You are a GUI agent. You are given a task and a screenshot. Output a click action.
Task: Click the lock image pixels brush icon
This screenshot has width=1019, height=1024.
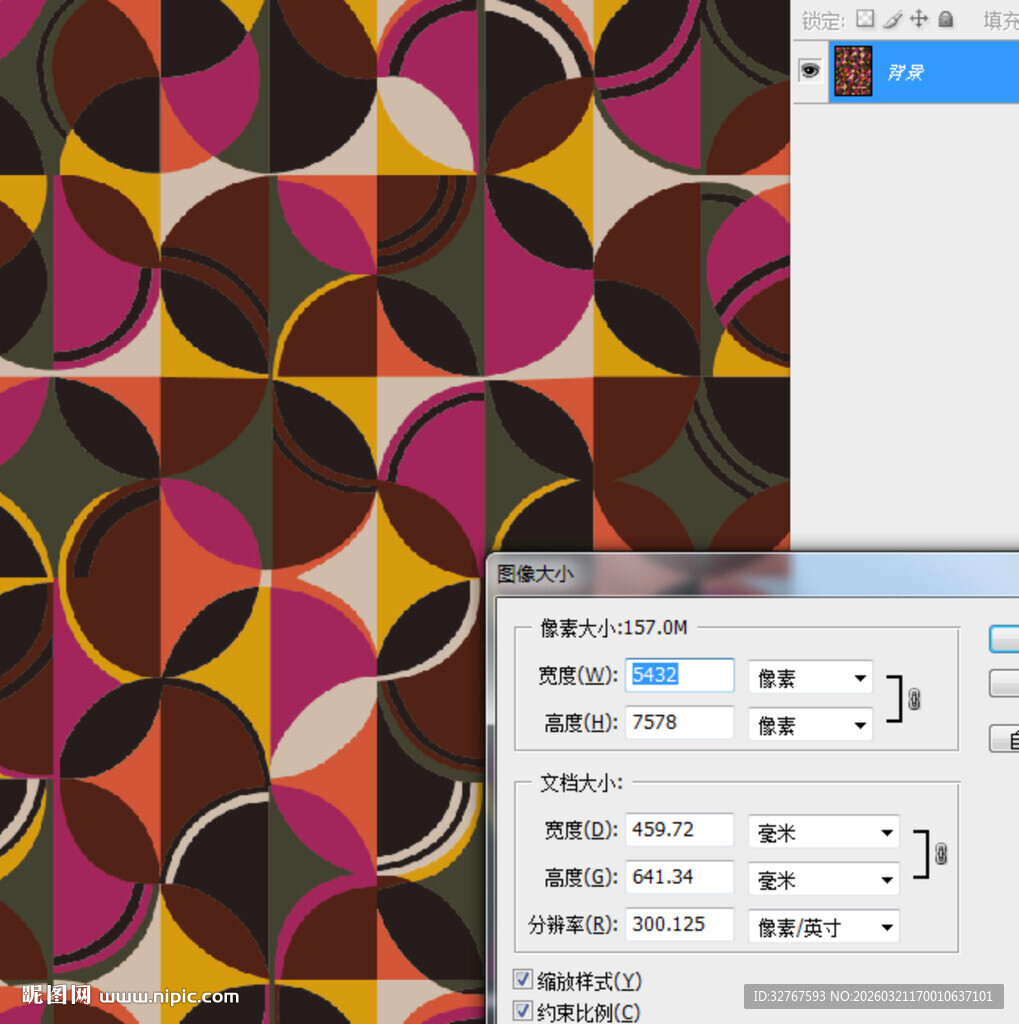point(892,19)
